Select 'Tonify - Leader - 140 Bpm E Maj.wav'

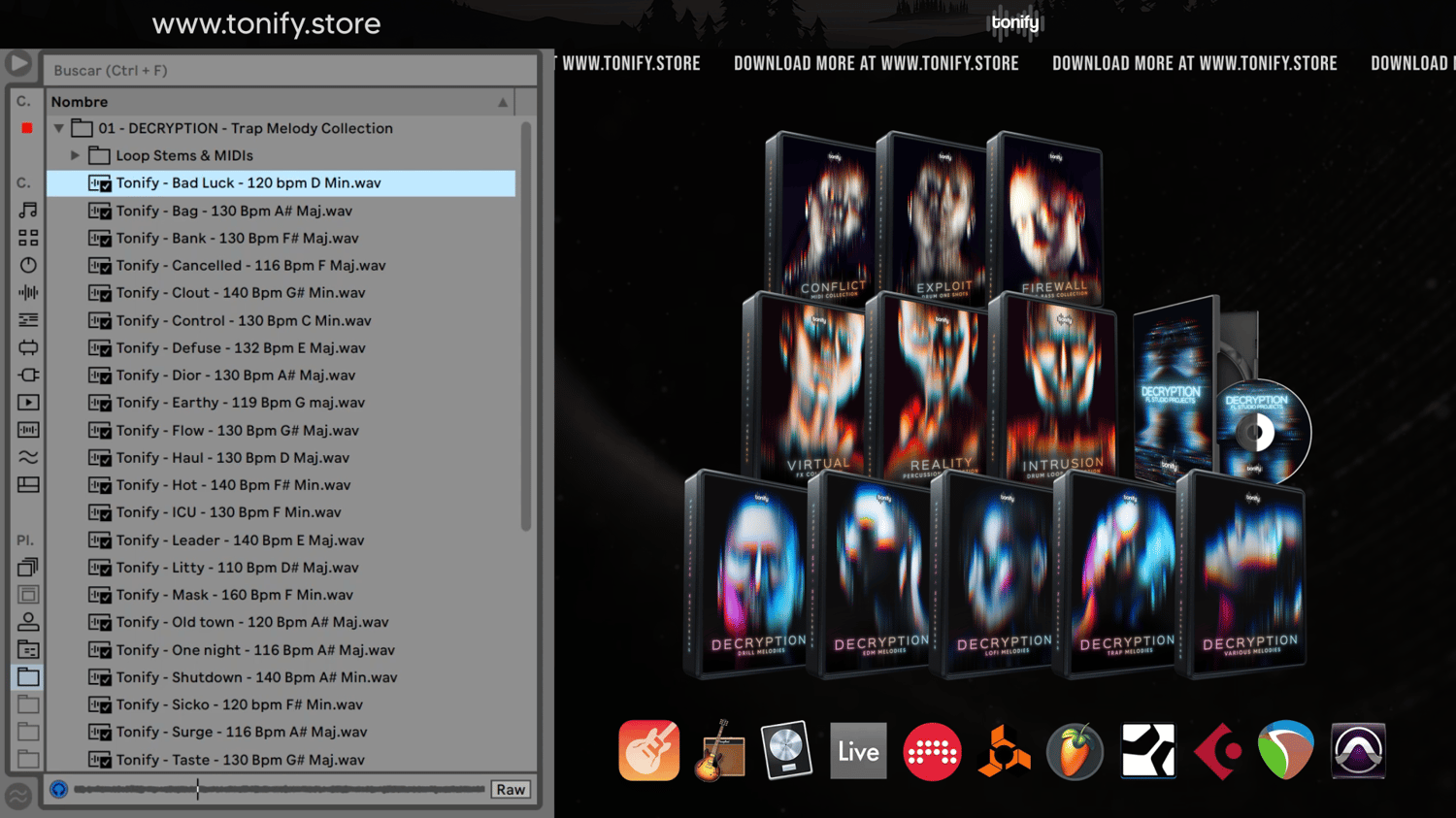(x=281, y=540)
